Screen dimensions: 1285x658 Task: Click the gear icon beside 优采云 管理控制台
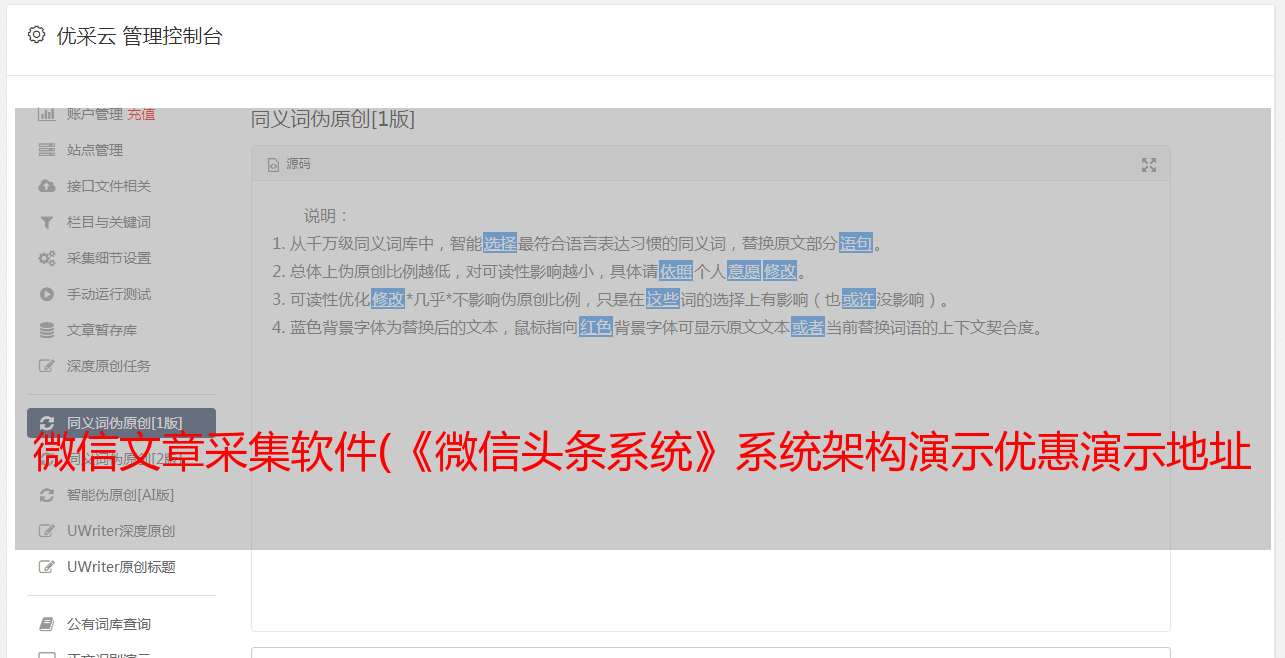37,35
